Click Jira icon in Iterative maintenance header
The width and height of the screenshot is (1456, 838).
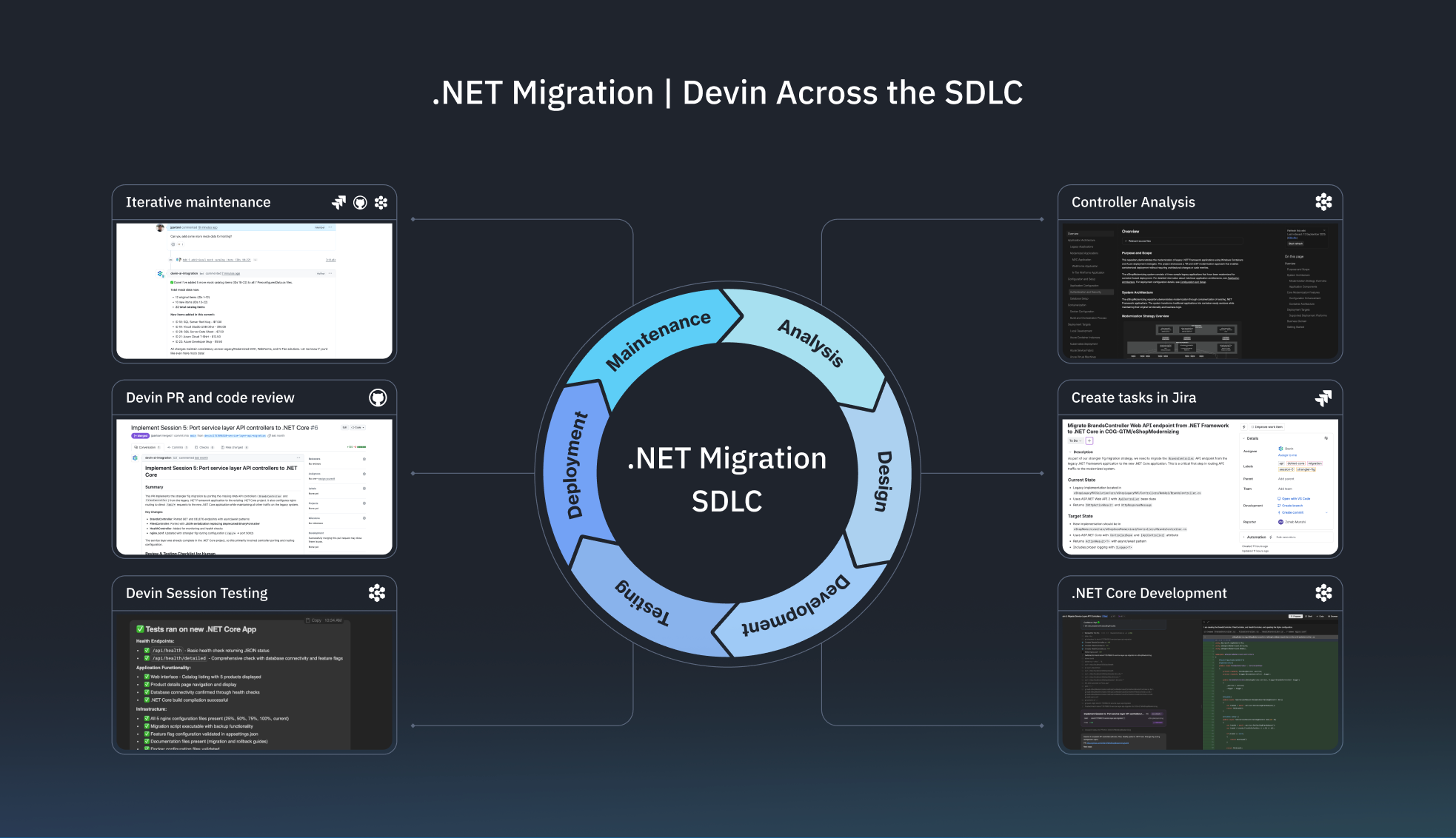click(x=338, y=203)
